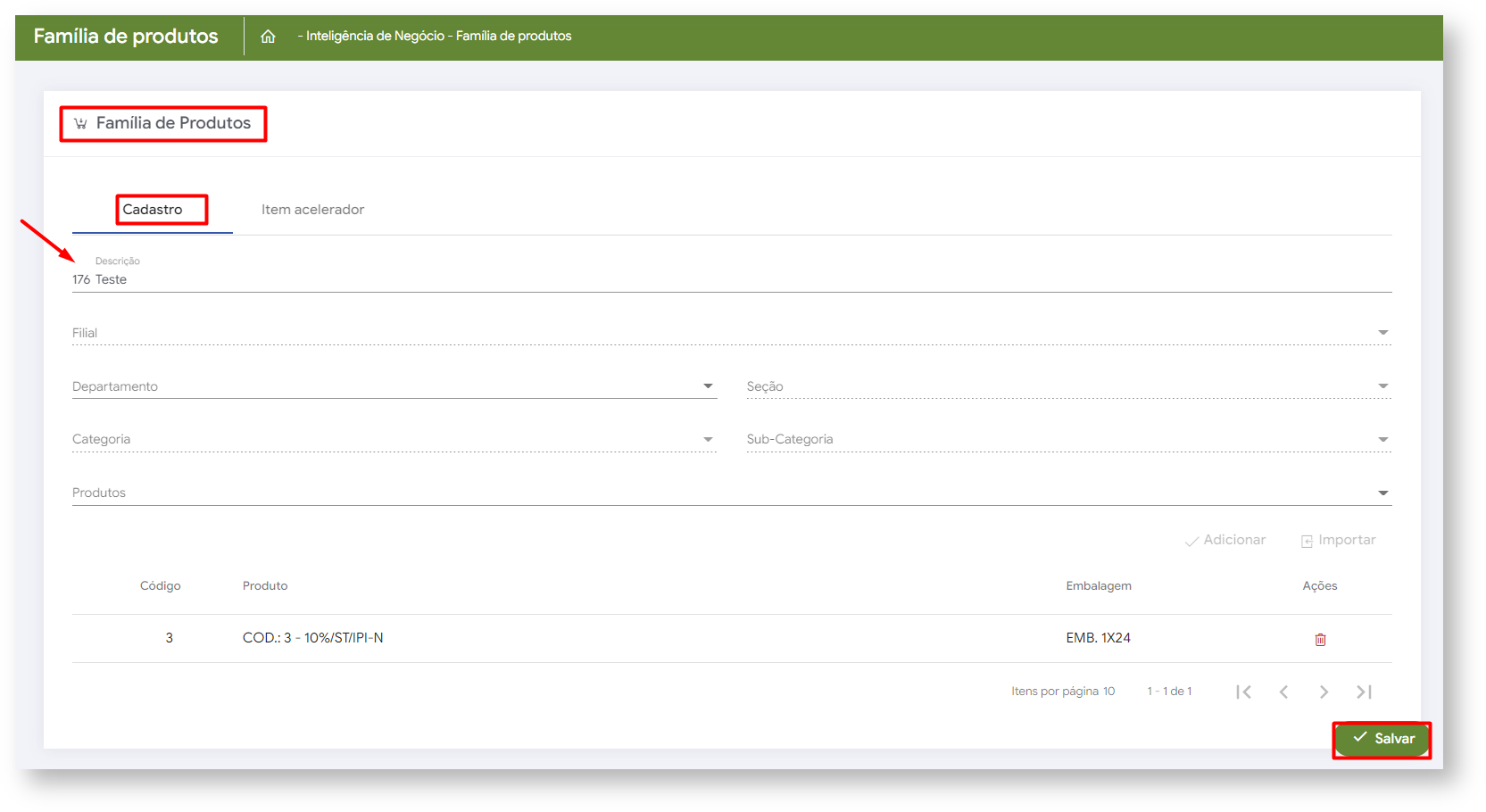This screenshot has width=1486, height=812.
Task: Open the Categoria selector
Action: pyautogui.click(x=394, y=439)
